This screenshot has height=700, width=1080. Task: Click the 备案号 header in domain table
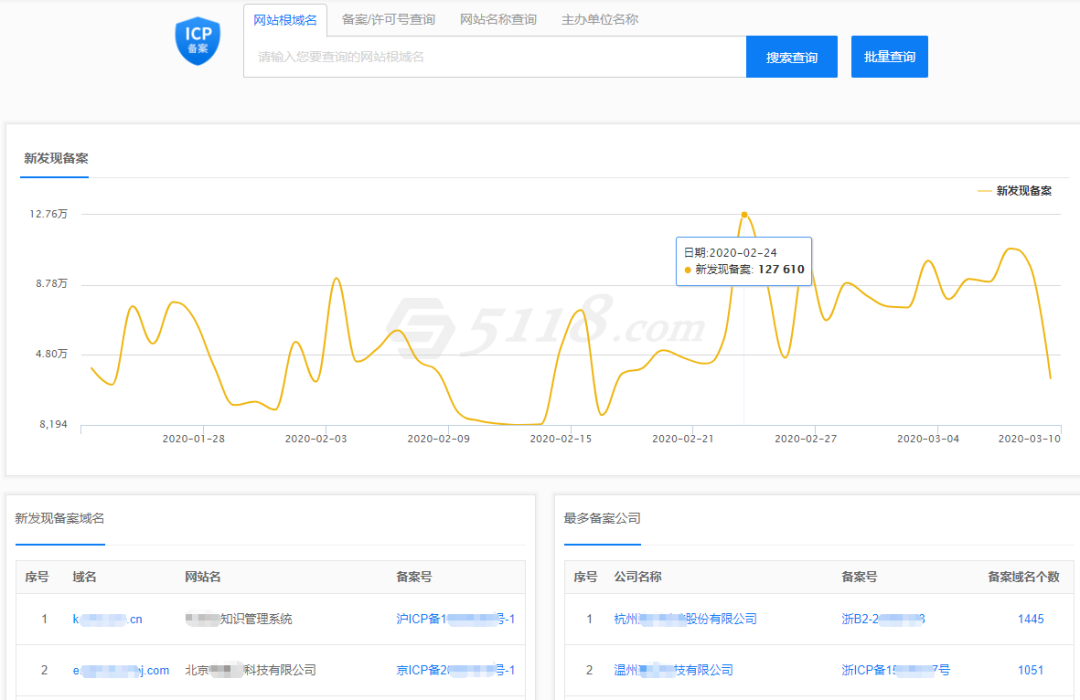click(x=414, y=577)
